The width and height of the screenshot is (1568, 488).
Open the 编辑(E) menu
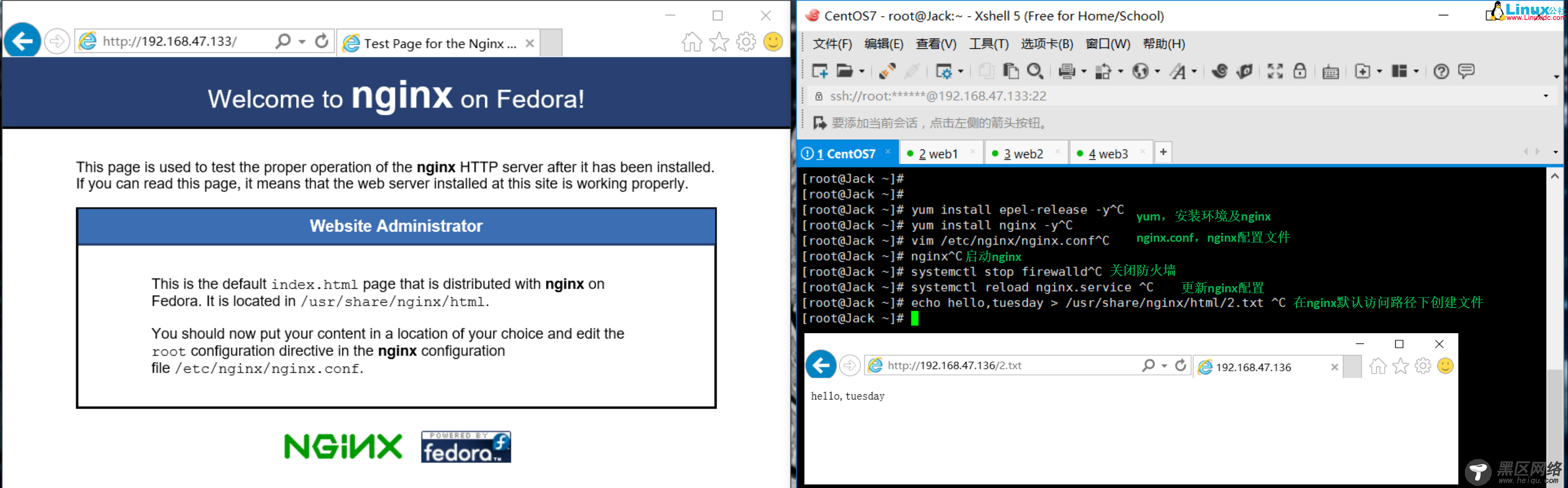[884, 44]
